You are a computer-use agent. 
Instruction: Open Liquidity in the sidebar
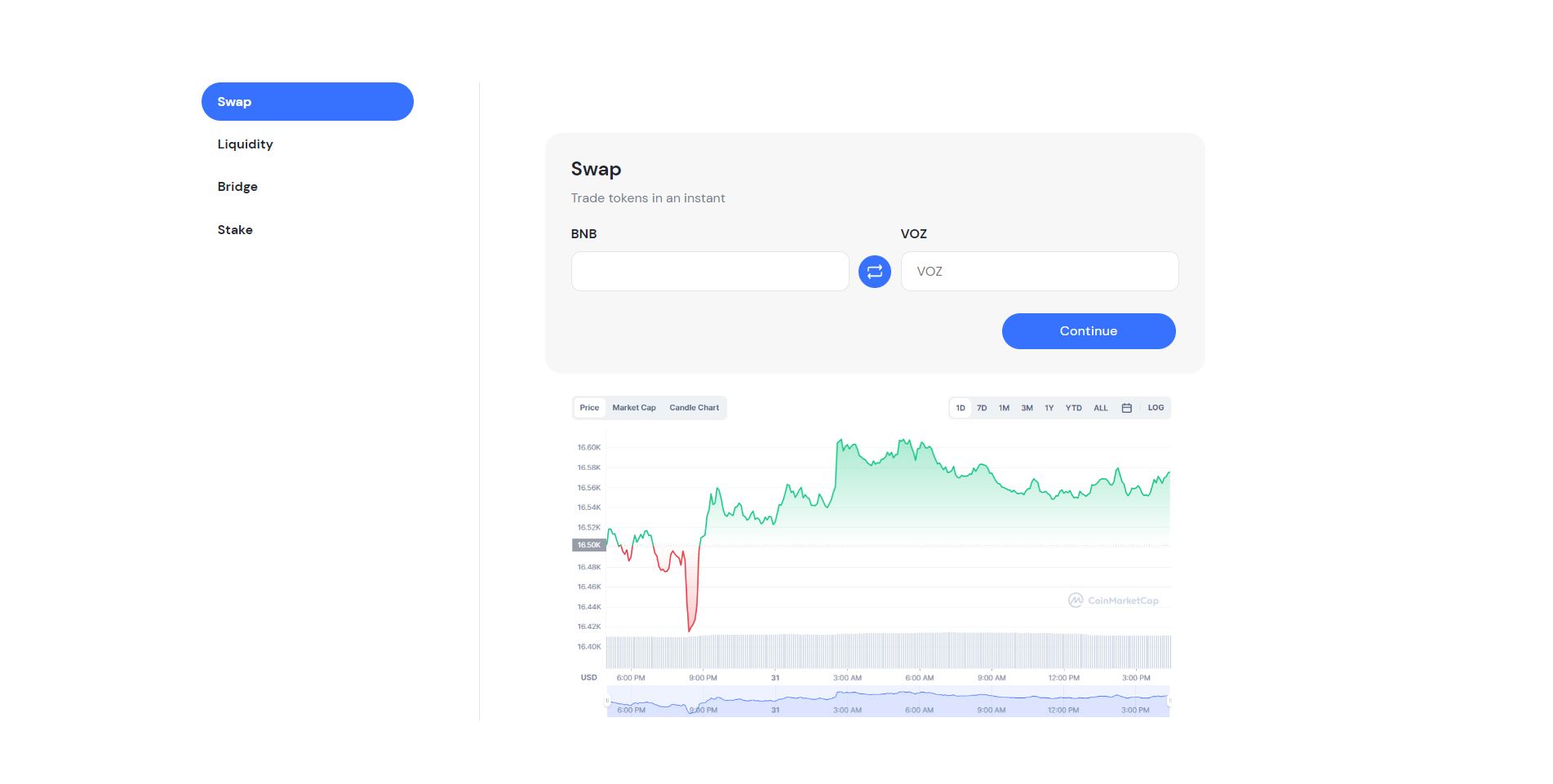pyautogui.click(x=245, y=144)
